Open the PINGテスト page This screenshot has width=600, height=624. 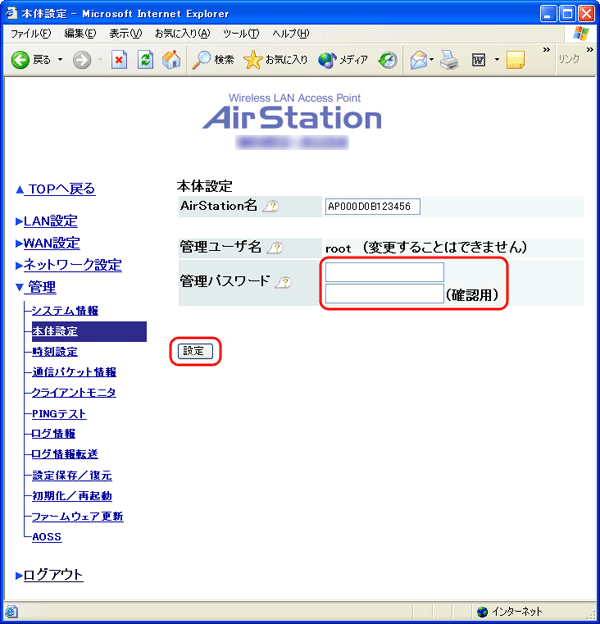click(59, 413)
